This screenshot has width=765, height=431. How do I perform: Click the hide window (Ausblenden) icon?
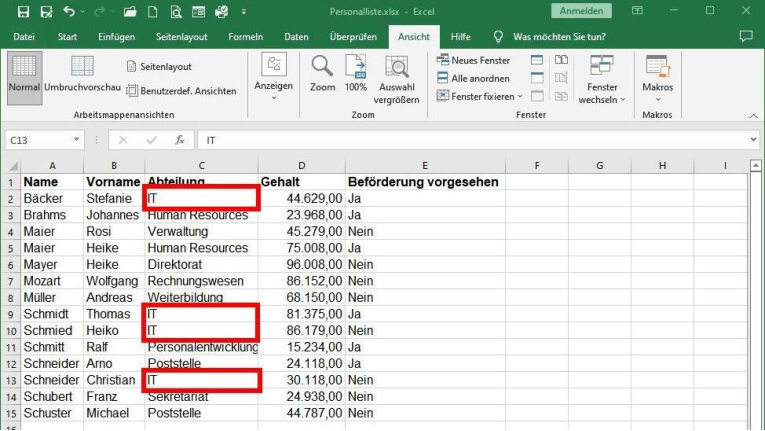(537, 78)
